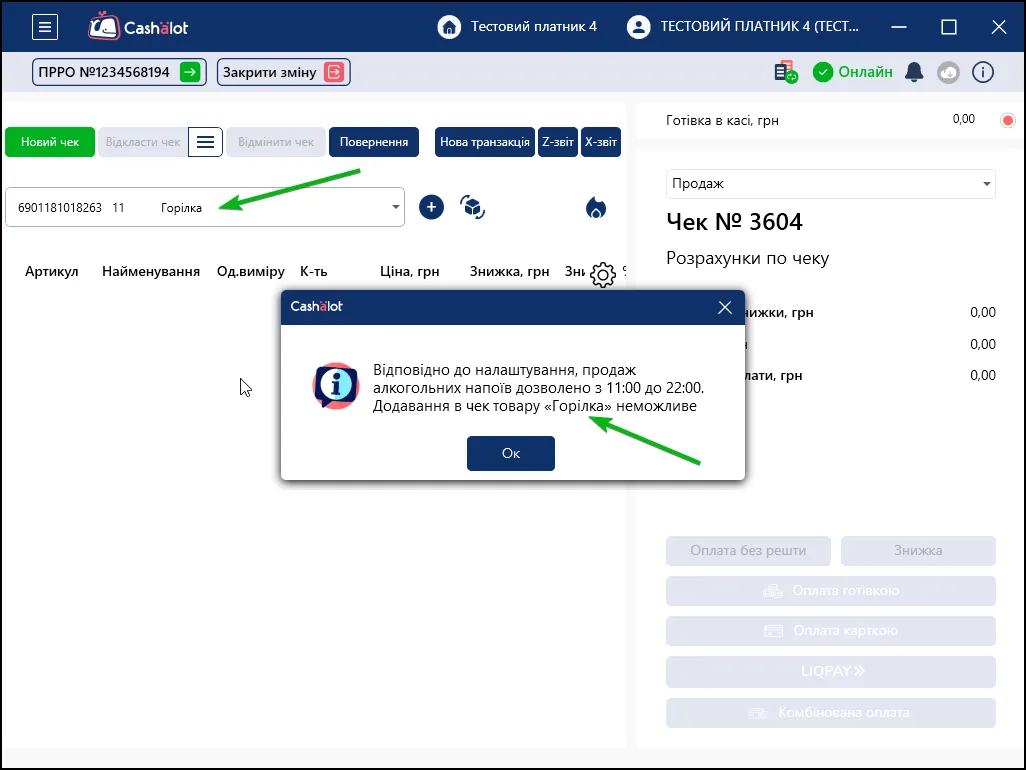Viewport: 1026px width, 770px height.
Task: Open table columns settings gear
Action: tap(603, 275)
